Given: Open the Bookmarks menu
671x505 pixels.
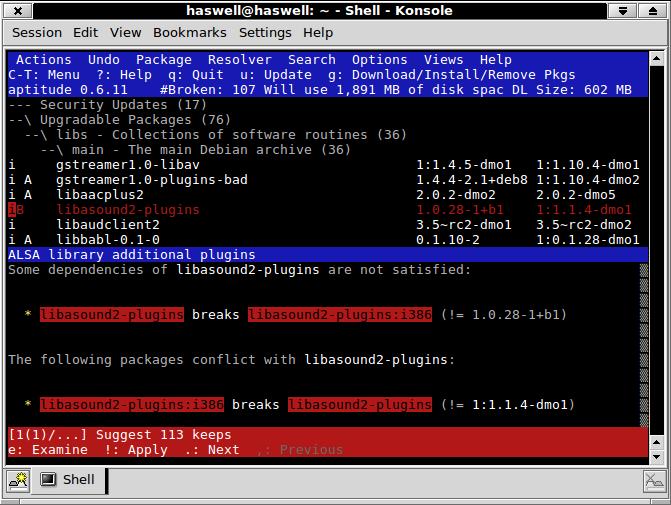Looking at the screenshot, I should tap(190, 33).
